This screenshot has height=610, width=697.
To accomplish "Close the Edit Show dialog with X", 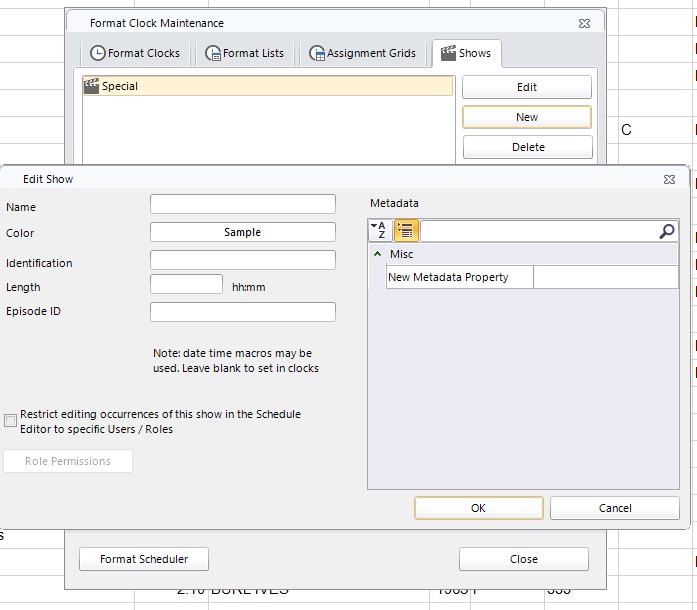I will coord(669,180).
